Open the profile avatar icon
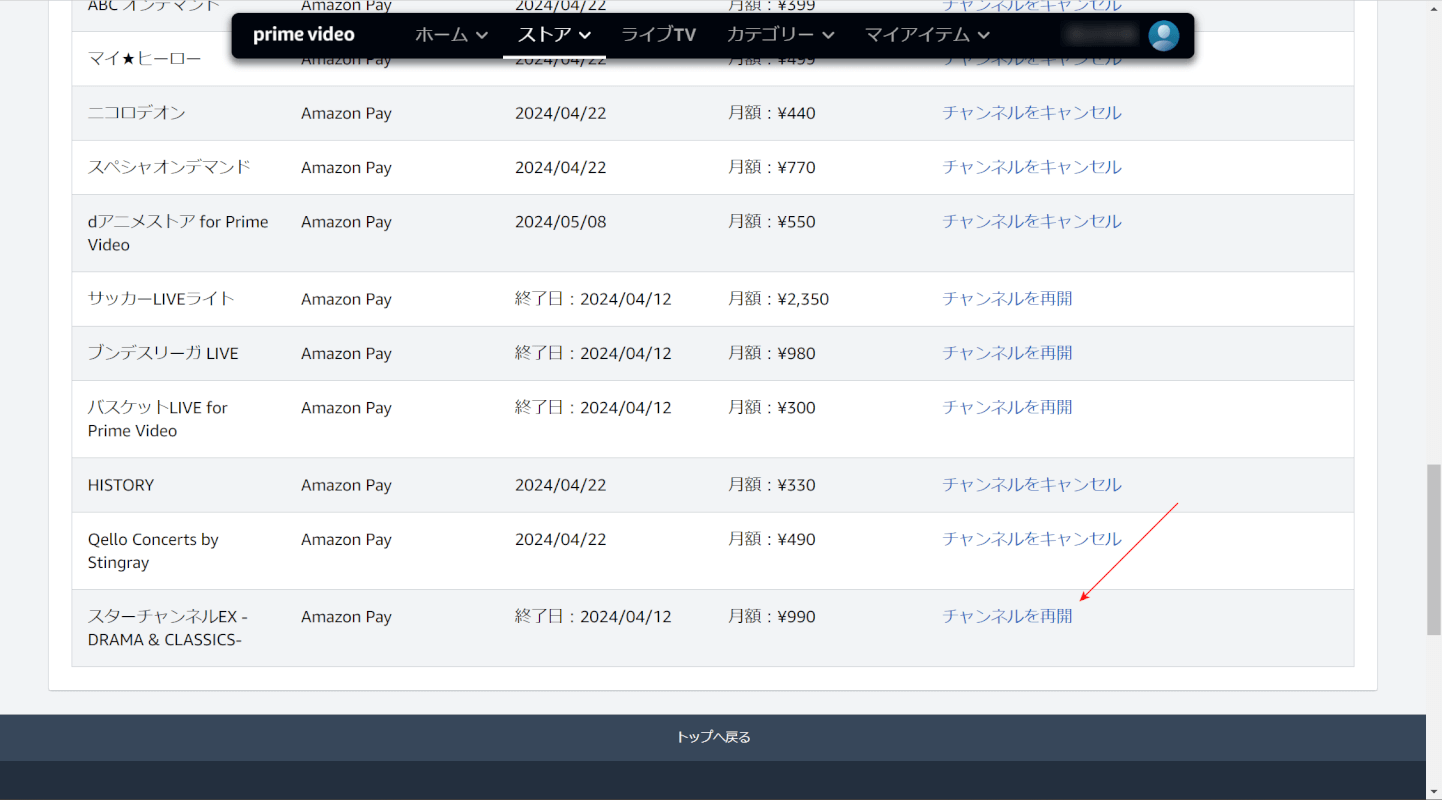 point(1163,35)
